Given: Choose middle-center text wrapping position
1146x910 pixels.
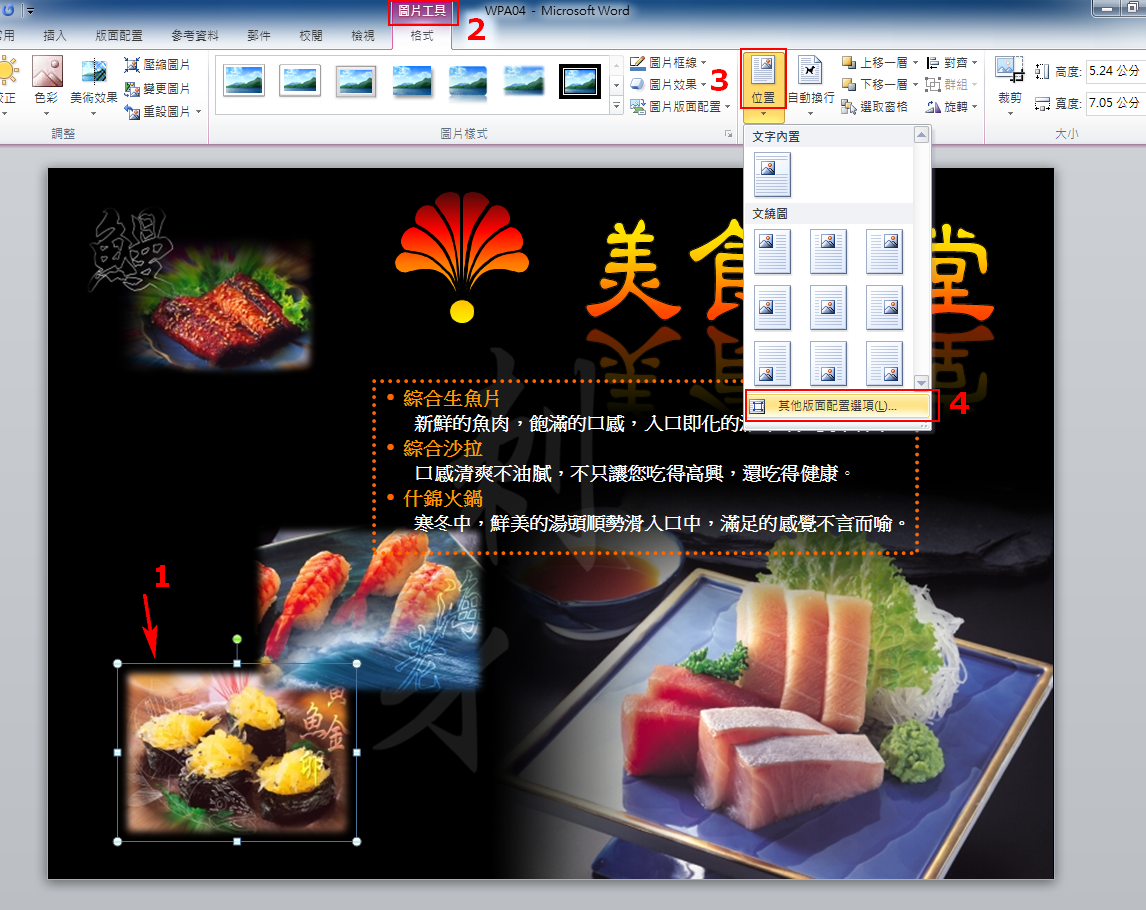Looking at the screenshot, I should [x=828, y=307].
